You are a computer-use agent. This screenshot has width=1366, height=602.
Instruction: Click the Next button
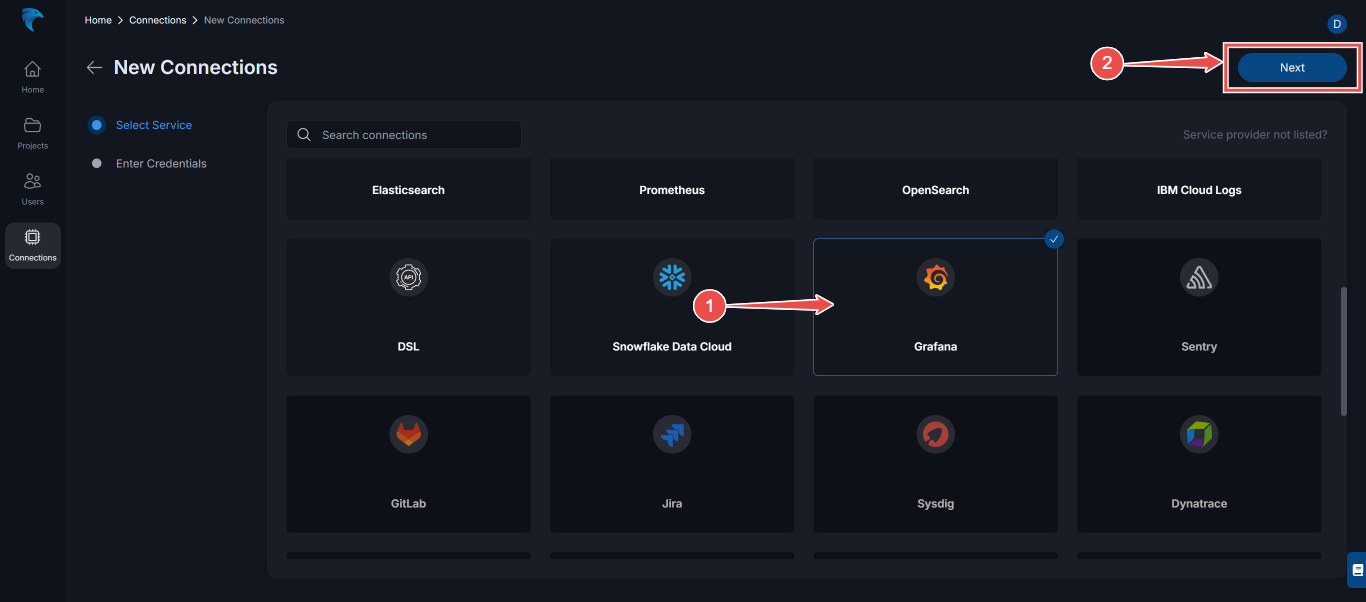coord(1291,67)
